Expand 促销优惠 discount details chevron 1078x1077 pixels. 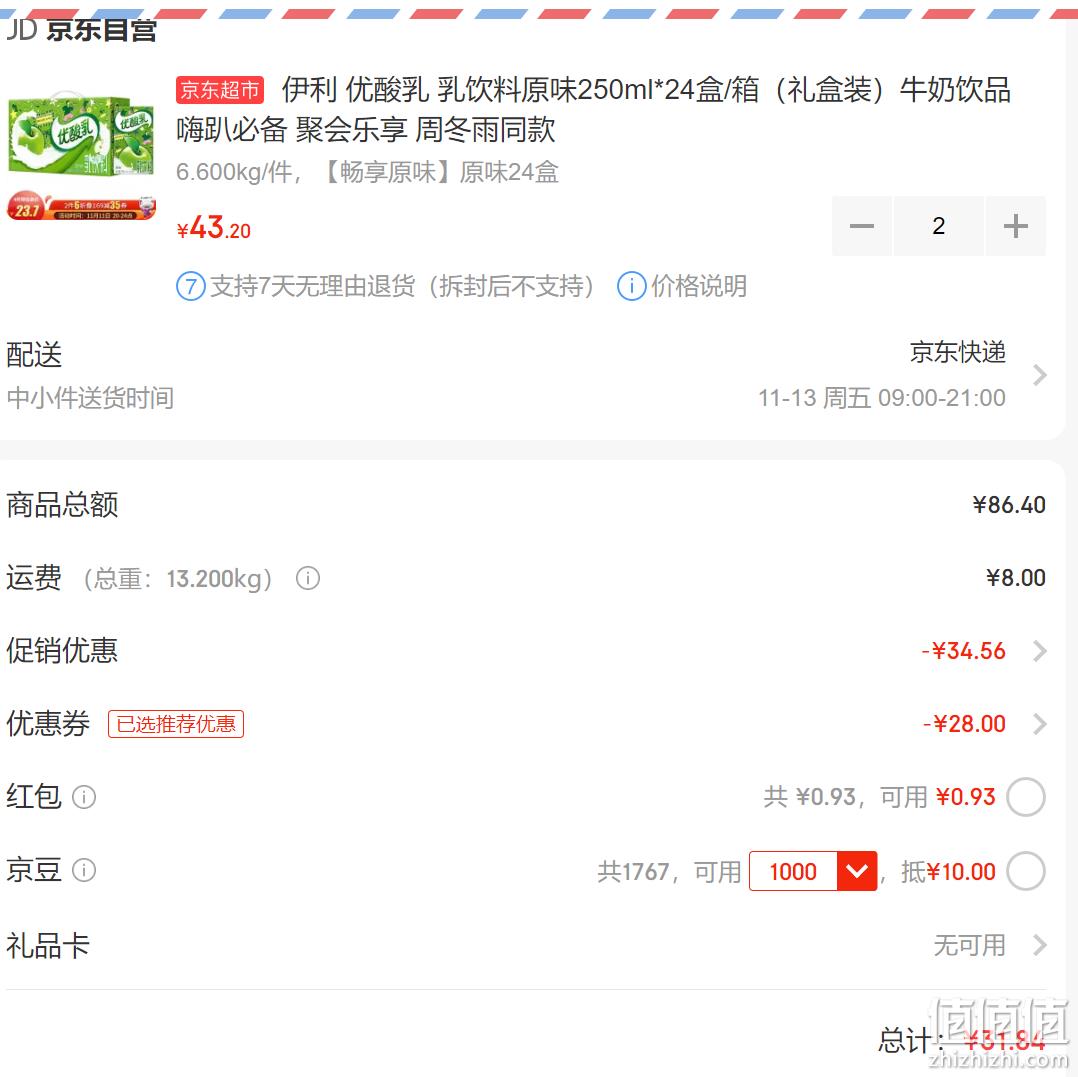(1040, 651)
